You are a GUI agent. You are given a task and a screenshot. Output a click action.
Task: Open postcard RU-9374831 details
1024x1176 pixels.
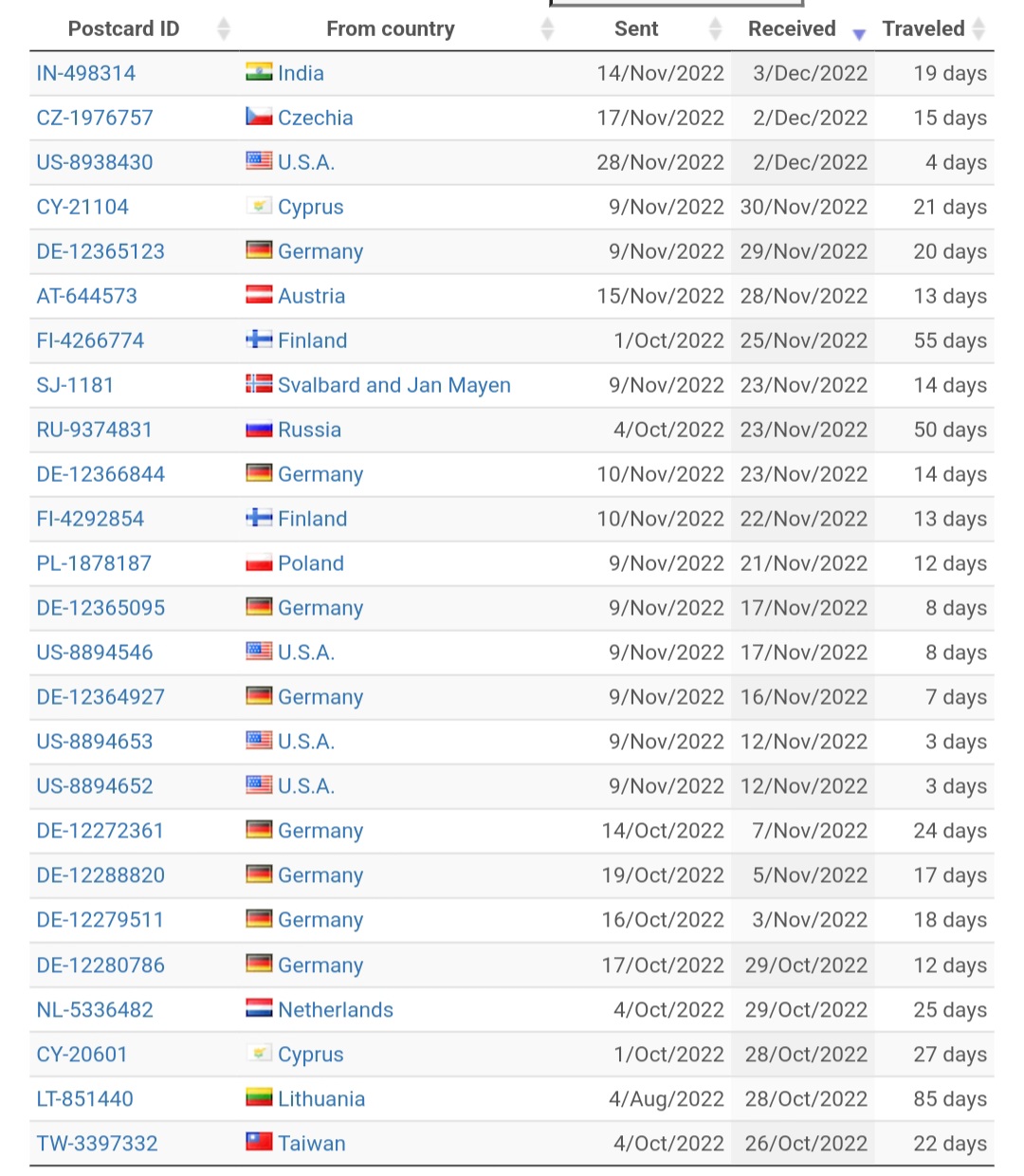95,430
